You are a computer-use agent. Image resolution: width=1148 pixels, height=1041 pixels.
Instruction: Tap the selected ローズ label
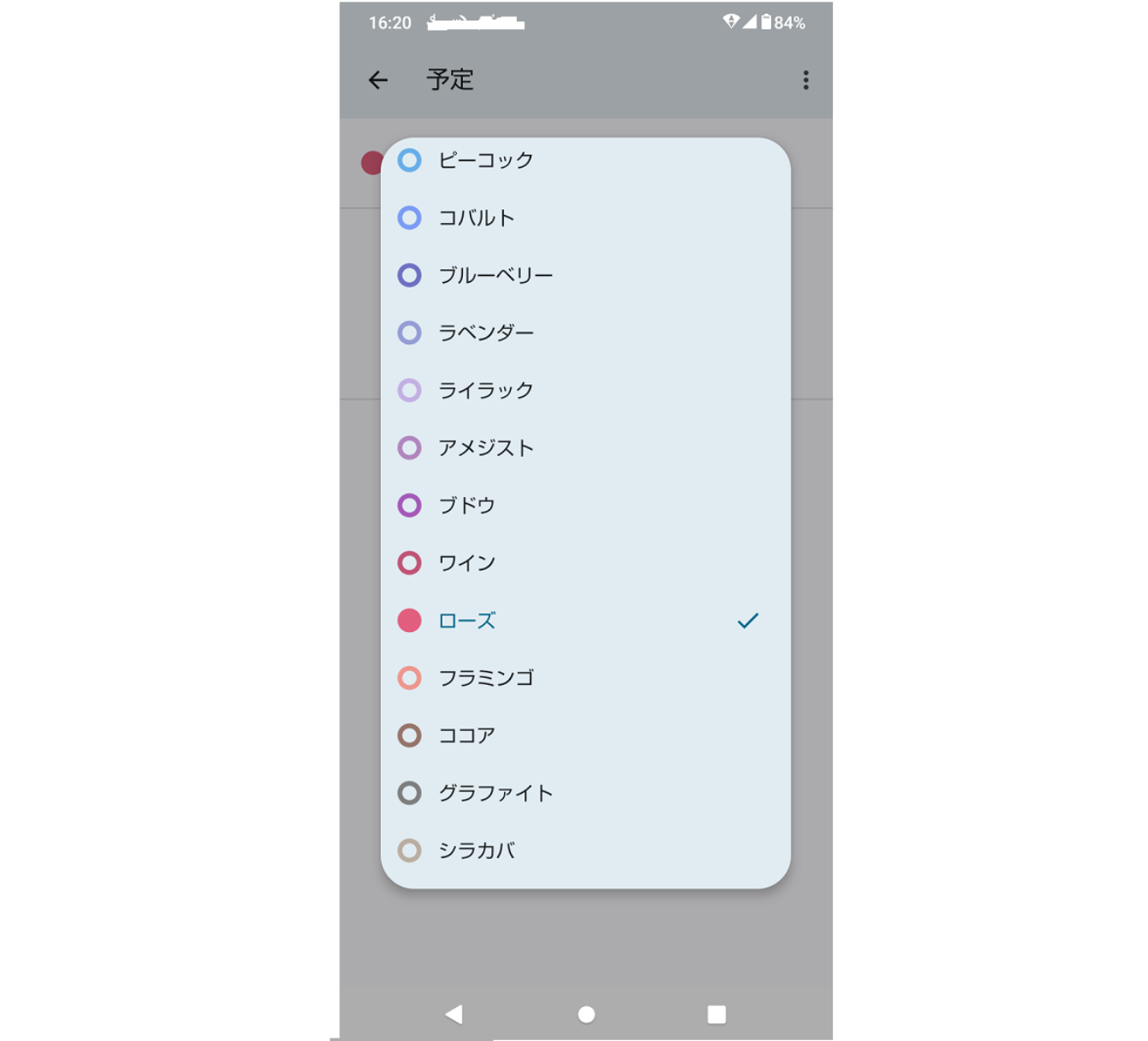pyautogui.click(x=466, y=621)
